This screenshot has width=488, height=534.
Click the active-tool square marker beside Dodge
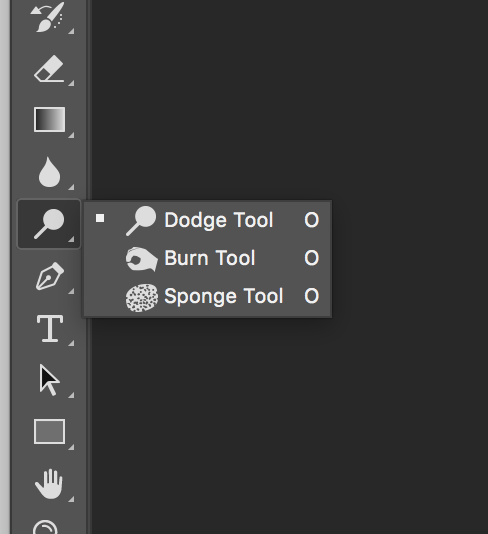[100, 218]
